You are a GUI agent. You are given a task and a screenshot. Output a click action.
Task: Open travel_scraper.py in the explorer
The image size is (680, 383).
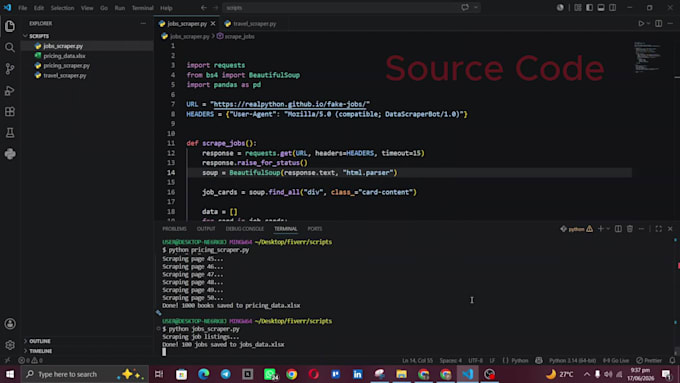pyautogui.click(x=65, y=75)
